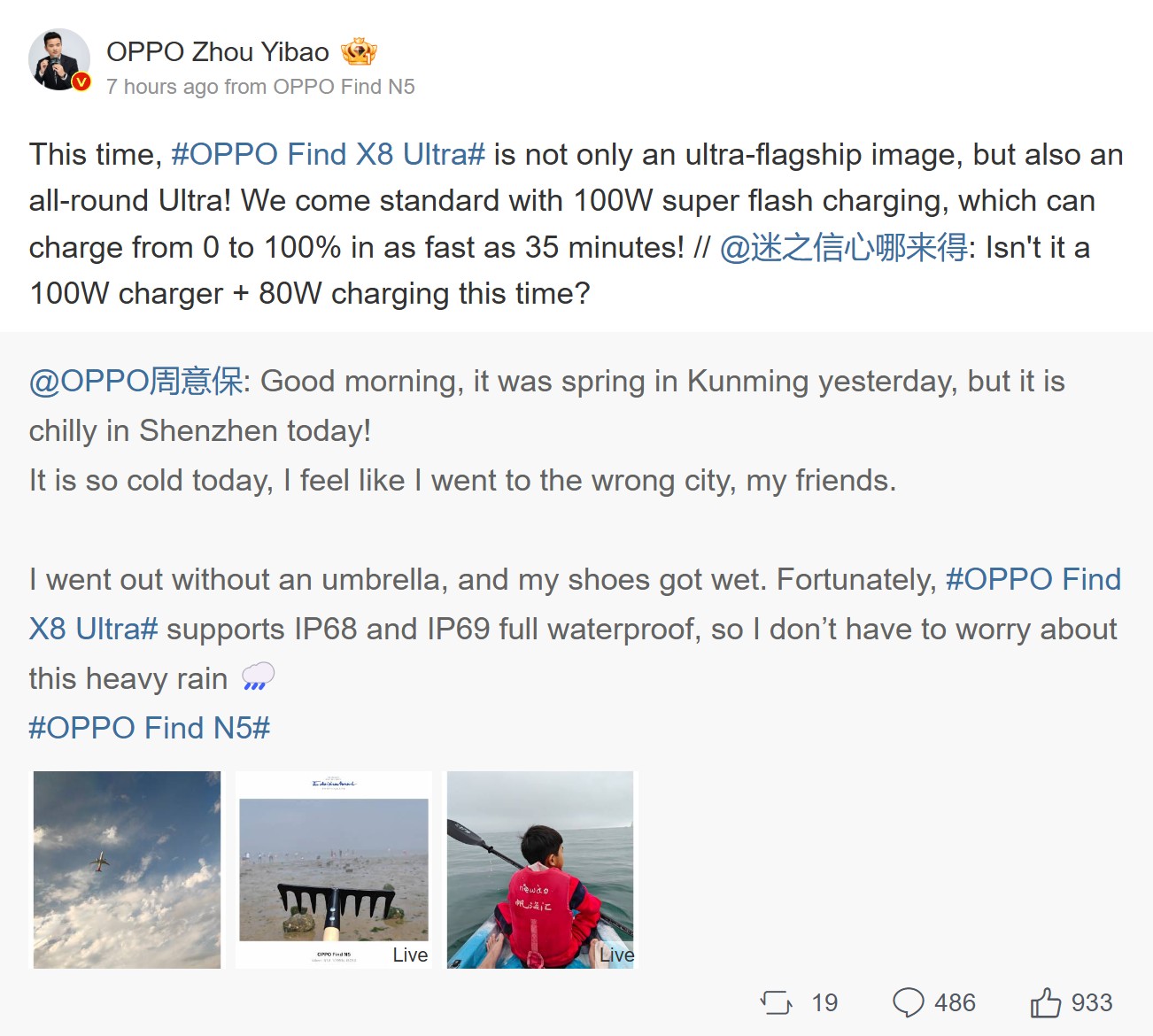Click the #OPPO Find N5# hashtag

(149, 728)
